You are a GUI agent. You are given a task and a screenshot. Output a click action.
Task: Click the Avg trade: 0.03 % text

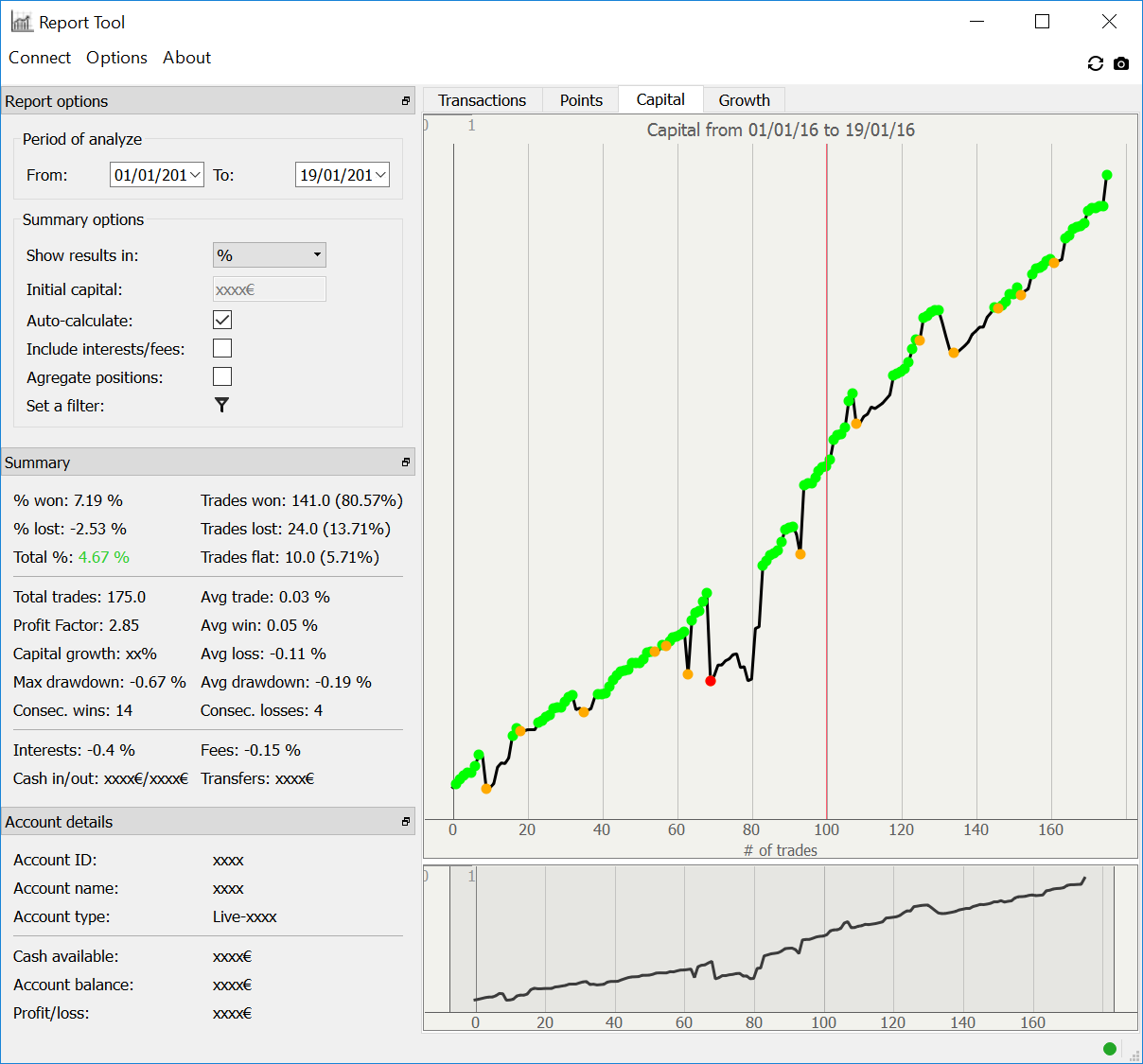265,597
